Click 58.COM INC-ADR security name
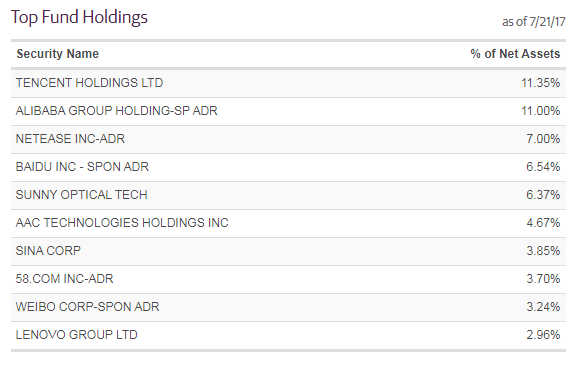Screen dimensions: 577x370 click(64, 279)
